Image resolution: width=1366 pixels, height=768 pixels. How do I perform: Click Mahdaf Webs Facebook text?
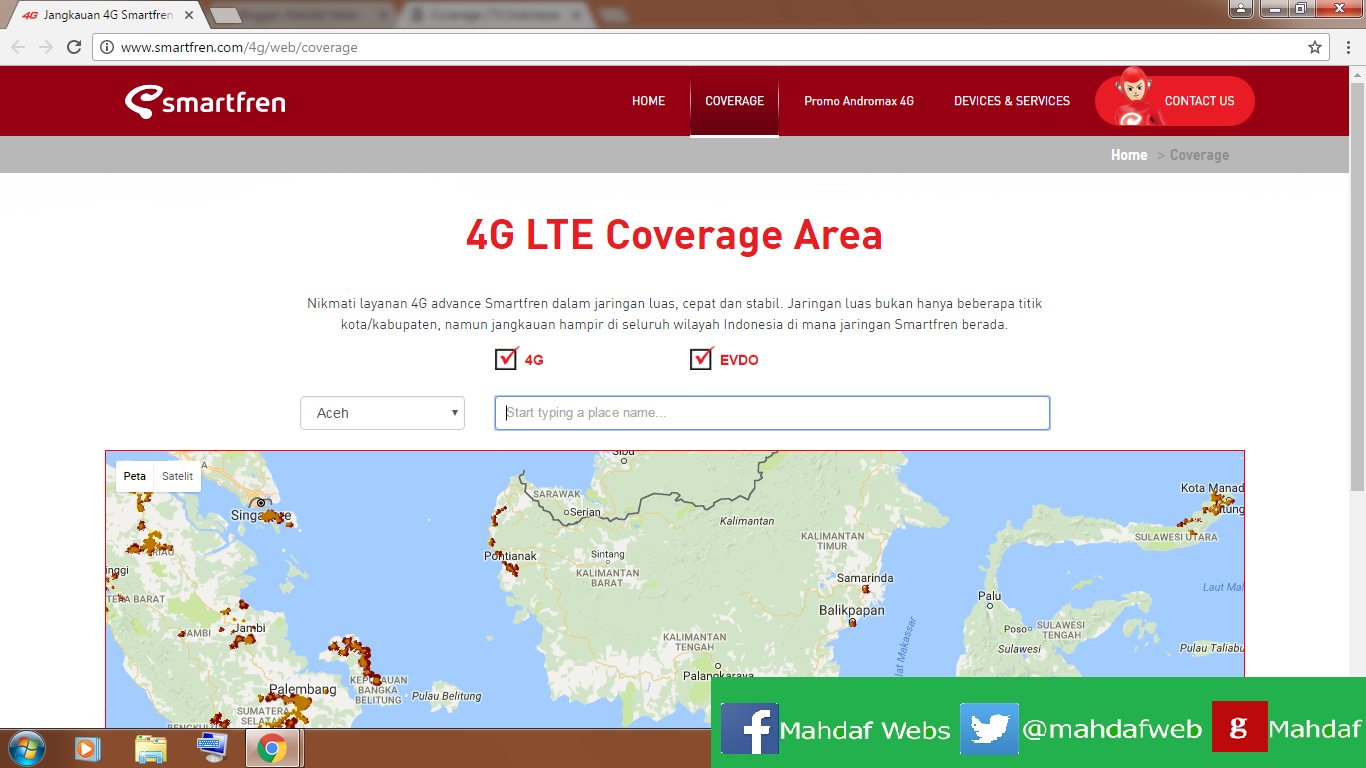tap(865, 730)
